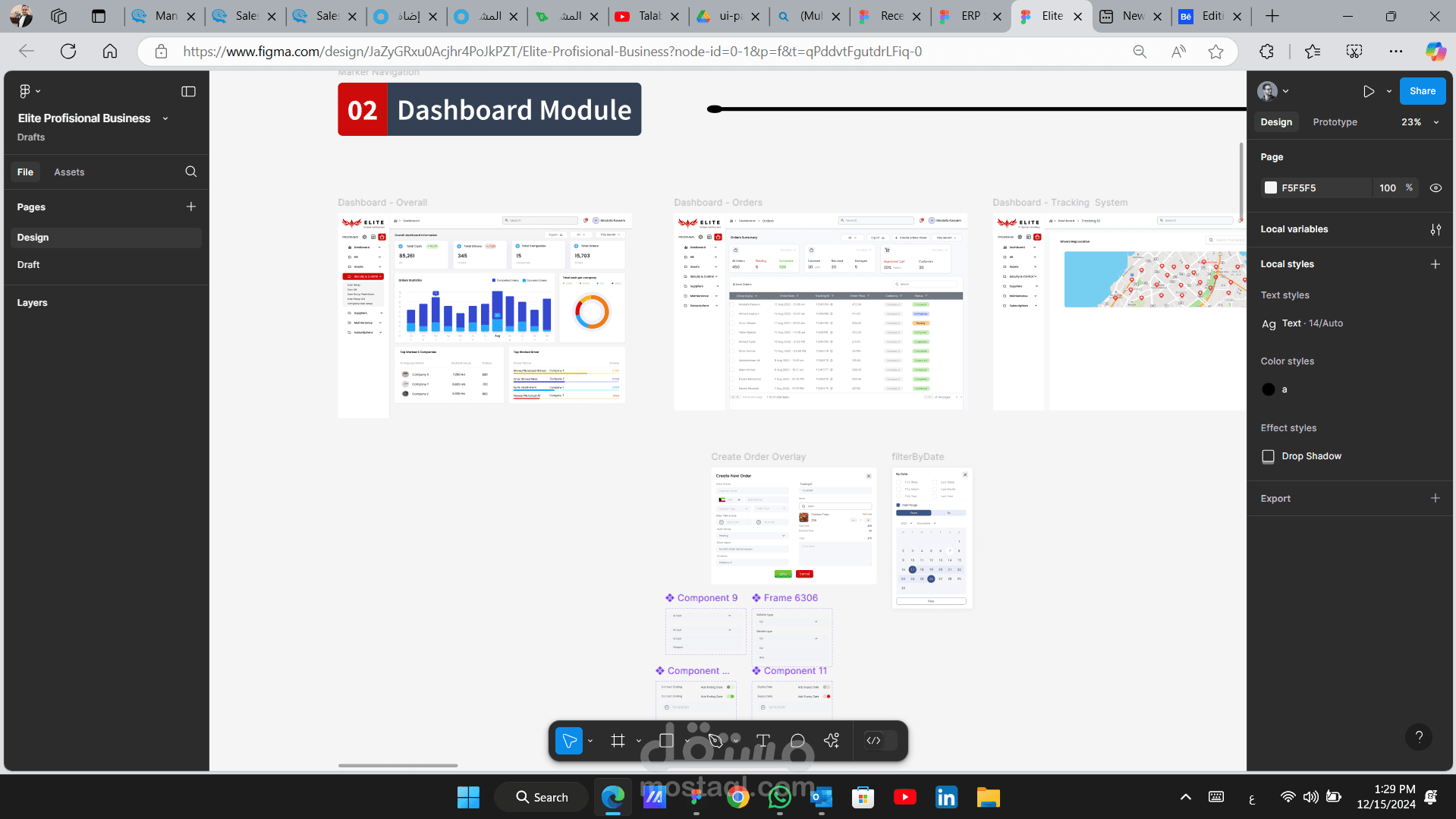
Task: Expand shape tool options chevron
Action: click(687, 741)
